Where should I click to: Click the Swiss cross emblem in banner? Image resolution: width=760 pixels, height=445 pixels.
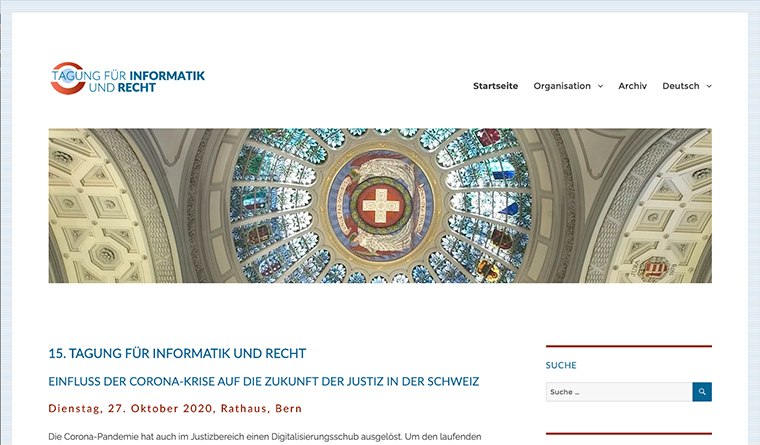pos(380,206)
